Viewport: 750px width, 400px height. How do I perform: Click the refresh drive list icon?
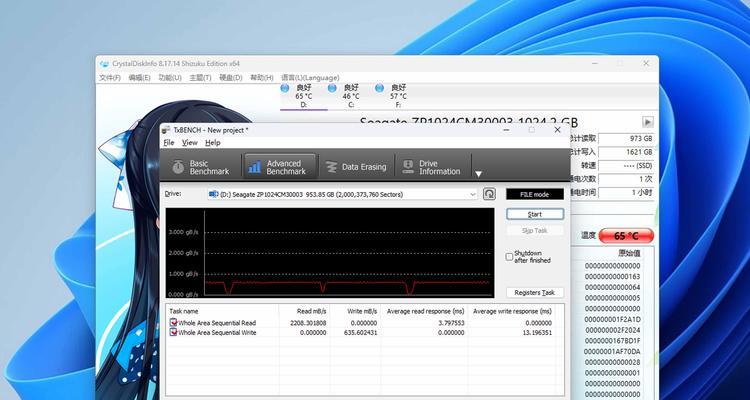pos(489,194)
